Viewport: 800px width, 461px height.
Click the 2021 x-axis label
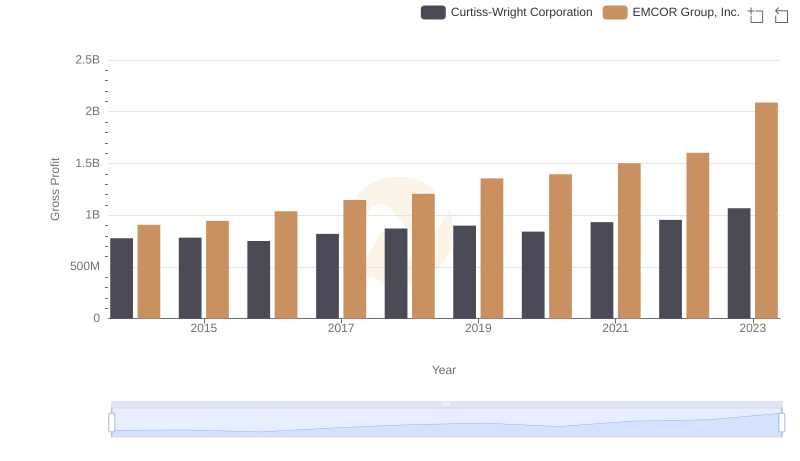tap(615, 328)
